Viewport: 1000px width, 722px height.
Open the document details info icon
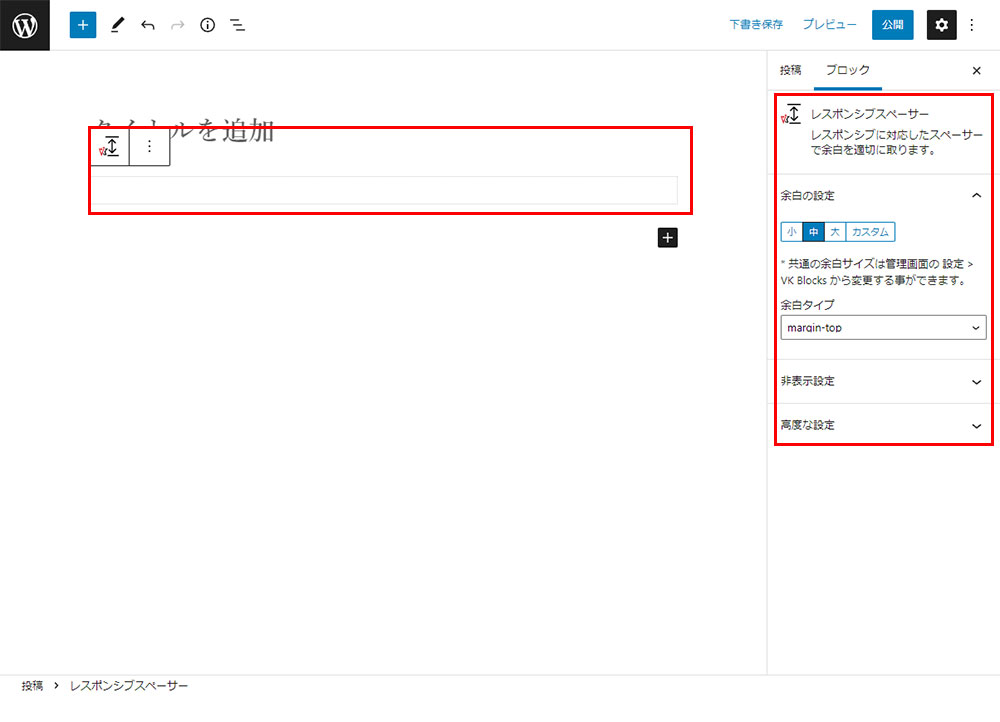(208, 25)
